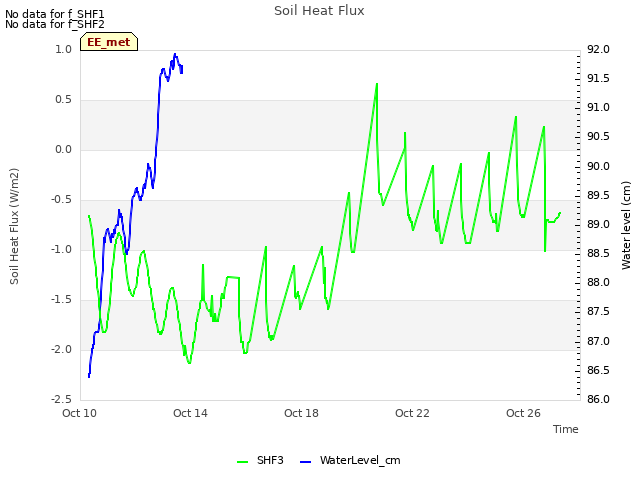Image resolution: width=640 pixels, height=480 pixels.
Task: Click the Oct 18 x-axis tick label
Action: pyautogui.click(x=301, y=413)
